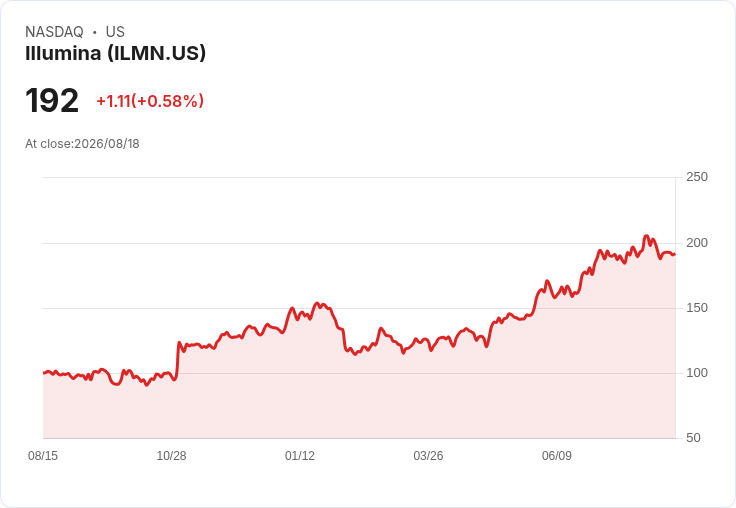Click the current price 192
The width and height of the screenshot is (736, 508).
tap(52, 100)
